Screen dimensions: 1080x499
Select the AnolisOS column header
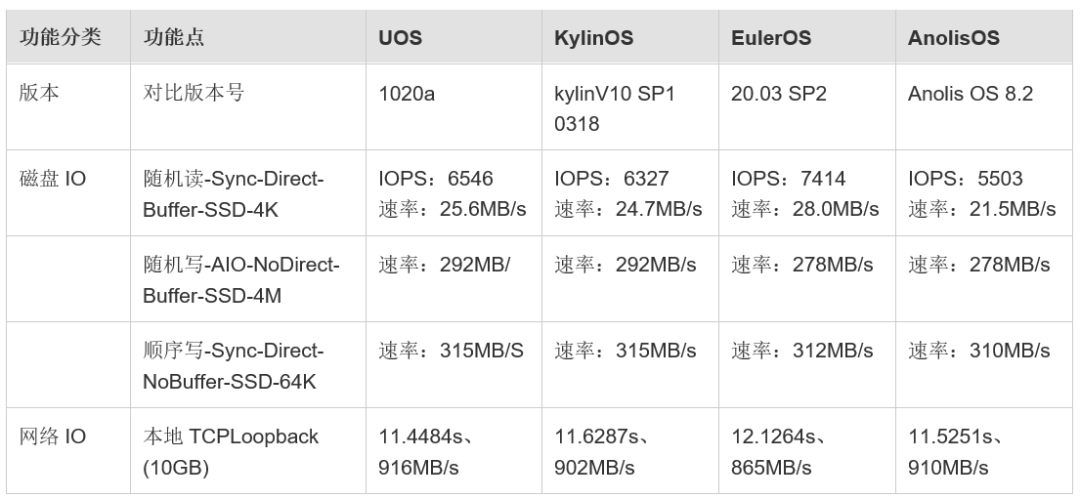click(x=952, y=38)
